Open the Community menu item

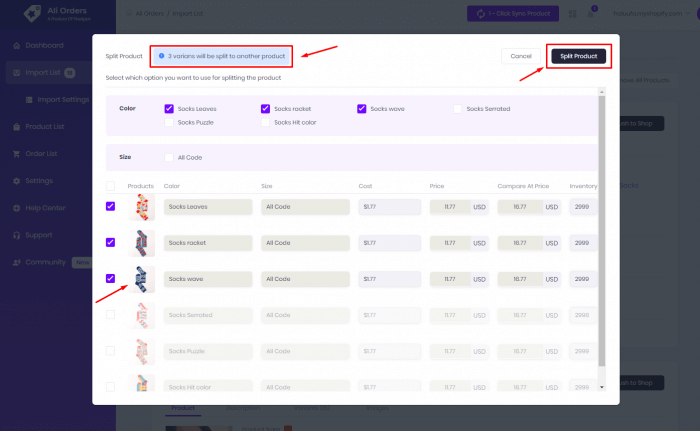(x=45, y=262)
